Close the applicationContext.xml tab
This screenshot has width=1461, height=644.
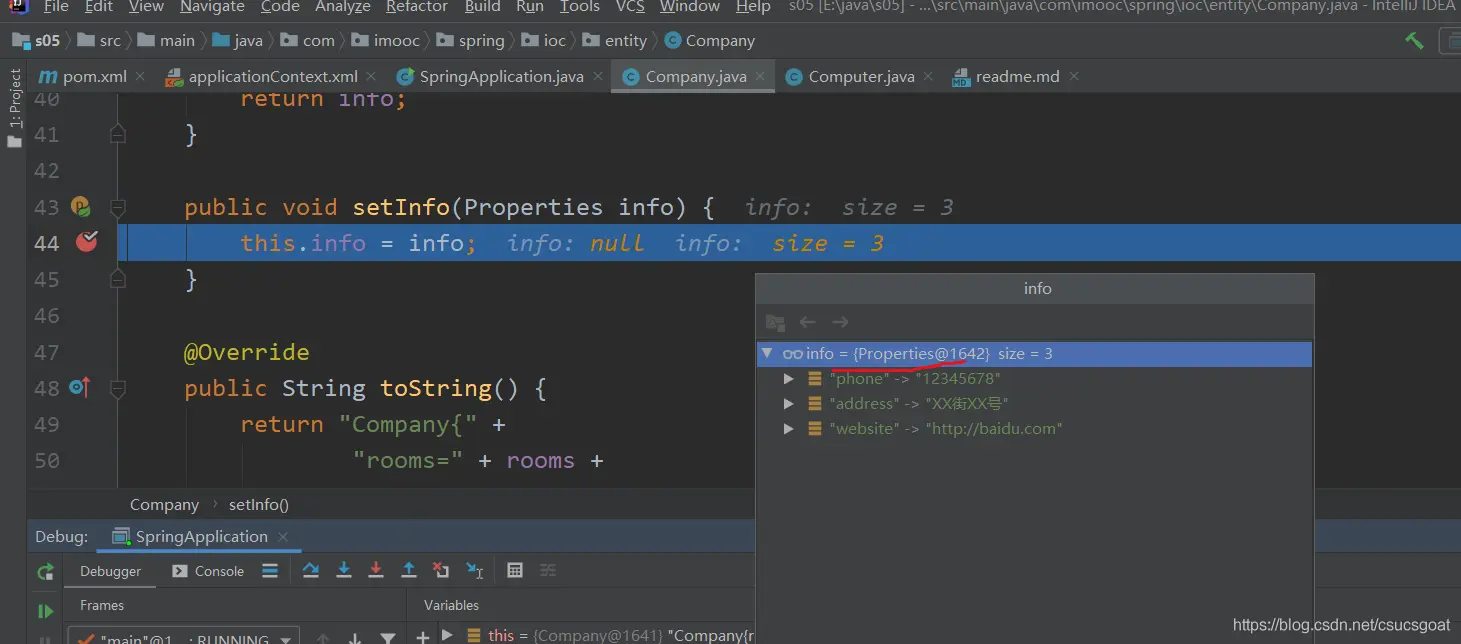click(371, 76)
